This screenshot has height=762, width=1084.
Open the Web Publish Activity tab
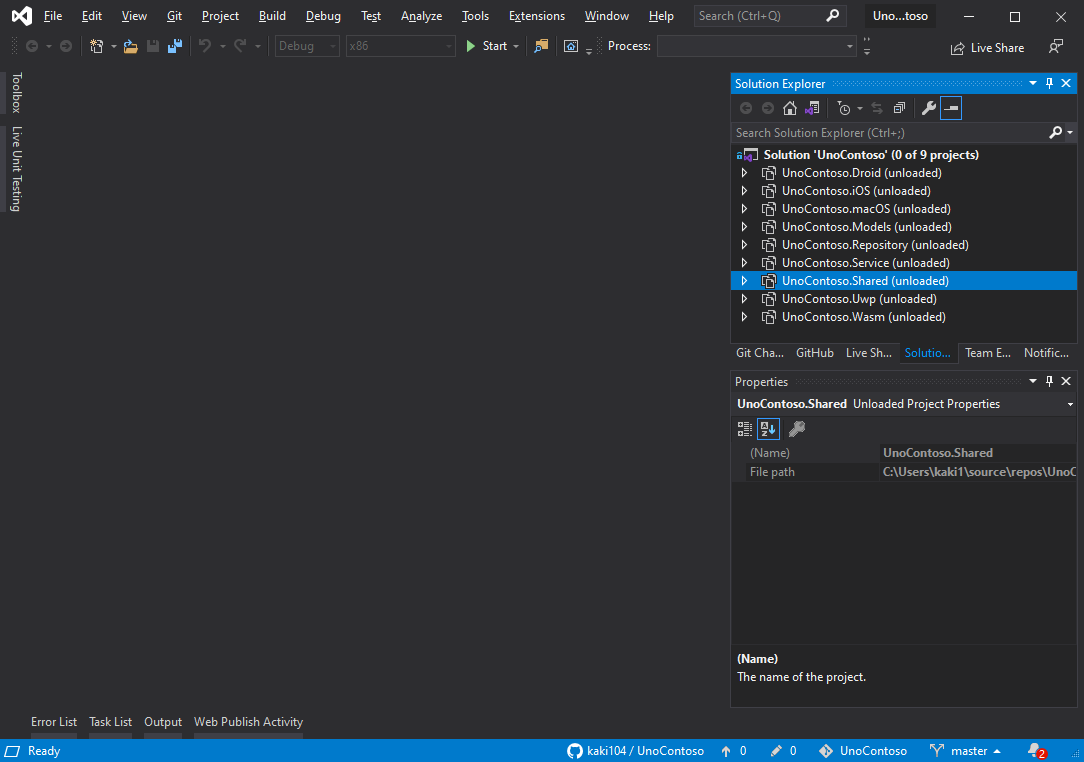tap(248, 722)
